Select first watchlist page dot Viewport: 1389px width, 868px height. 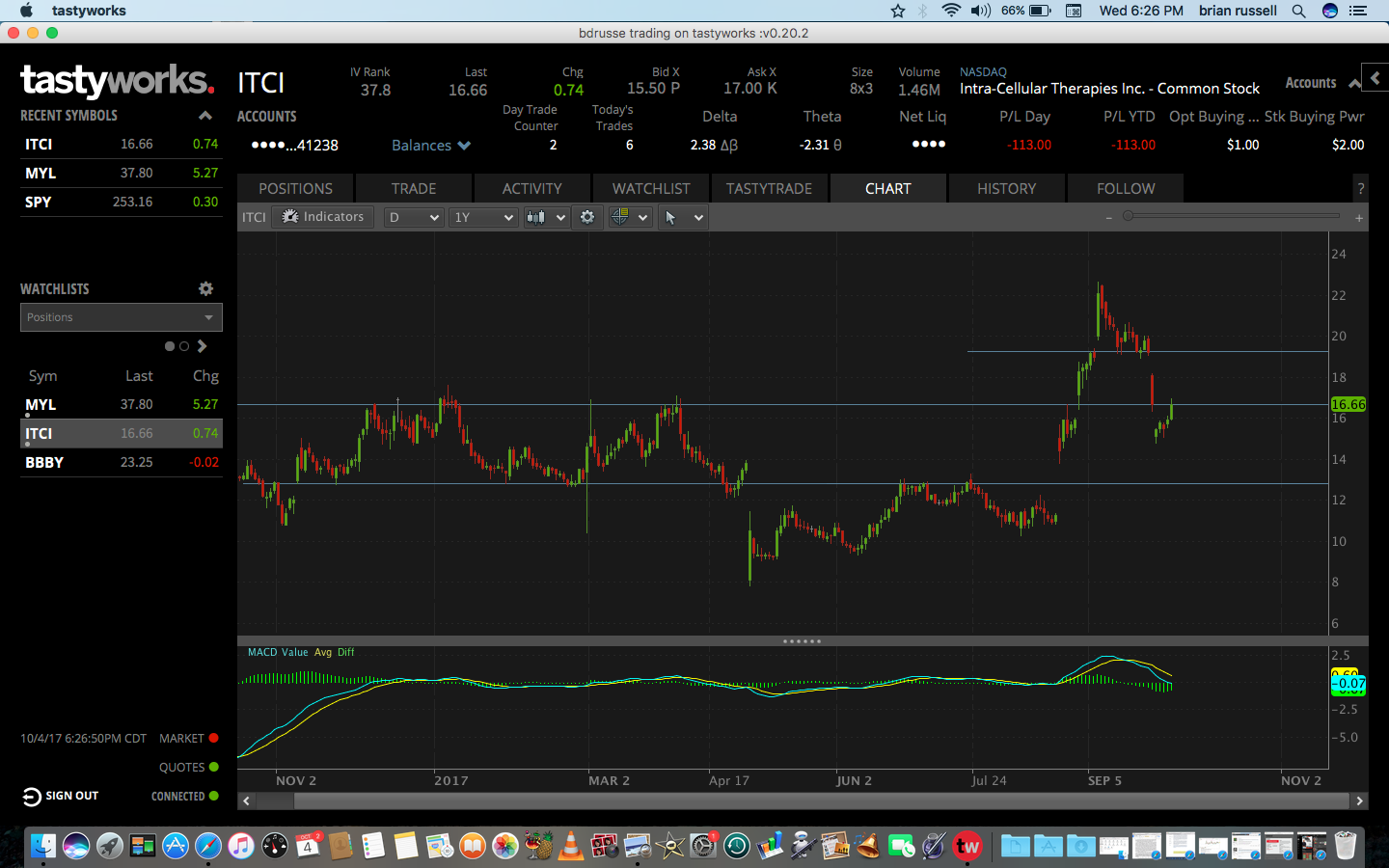tap(170, 346)
